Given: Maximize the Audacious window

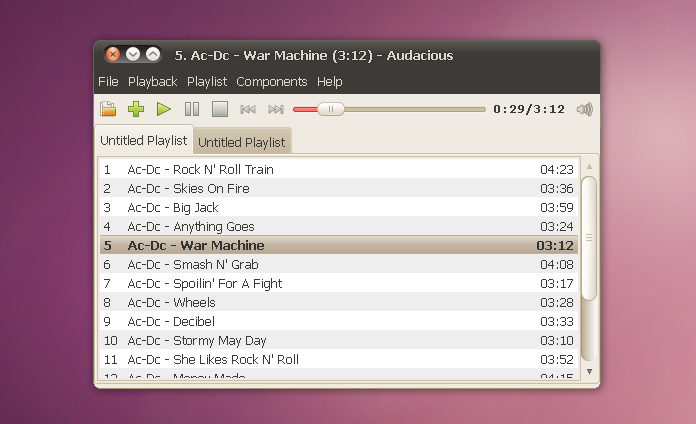Looking at the screenshot, I should click(x=153, y=54).
